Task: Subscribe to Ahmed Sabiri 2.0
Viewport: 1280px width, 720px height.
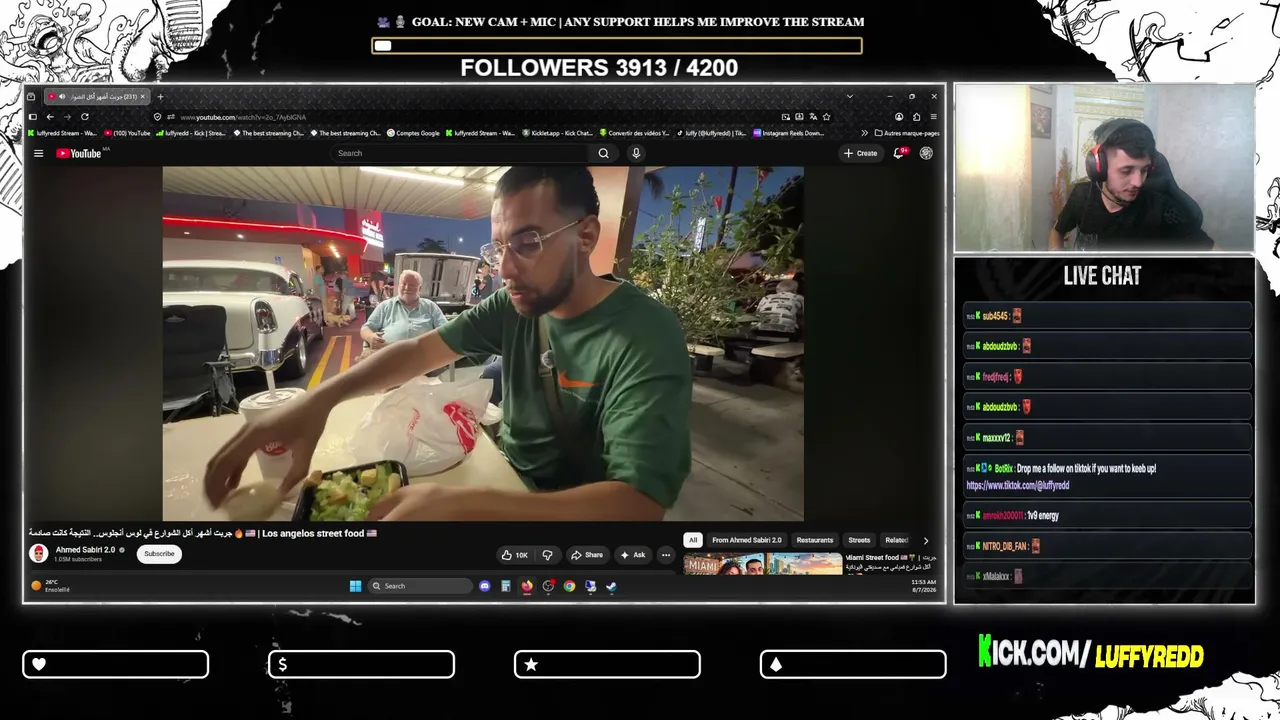Action: tap(159, 554)
